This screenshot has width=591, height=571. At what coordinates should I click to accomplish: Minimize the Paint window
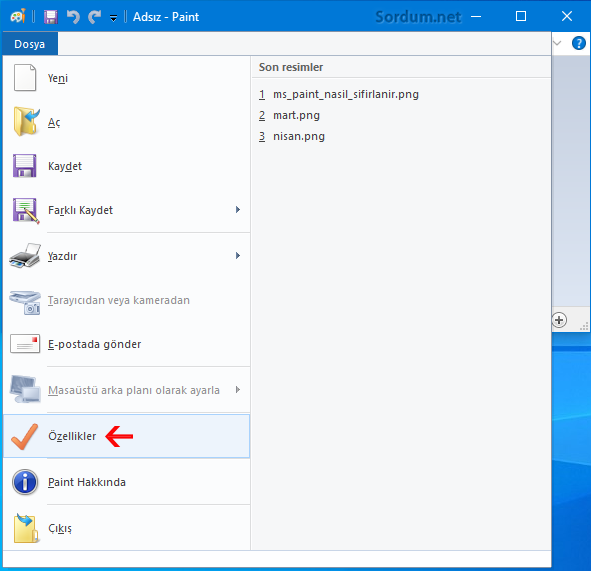[x=476, y=16]
